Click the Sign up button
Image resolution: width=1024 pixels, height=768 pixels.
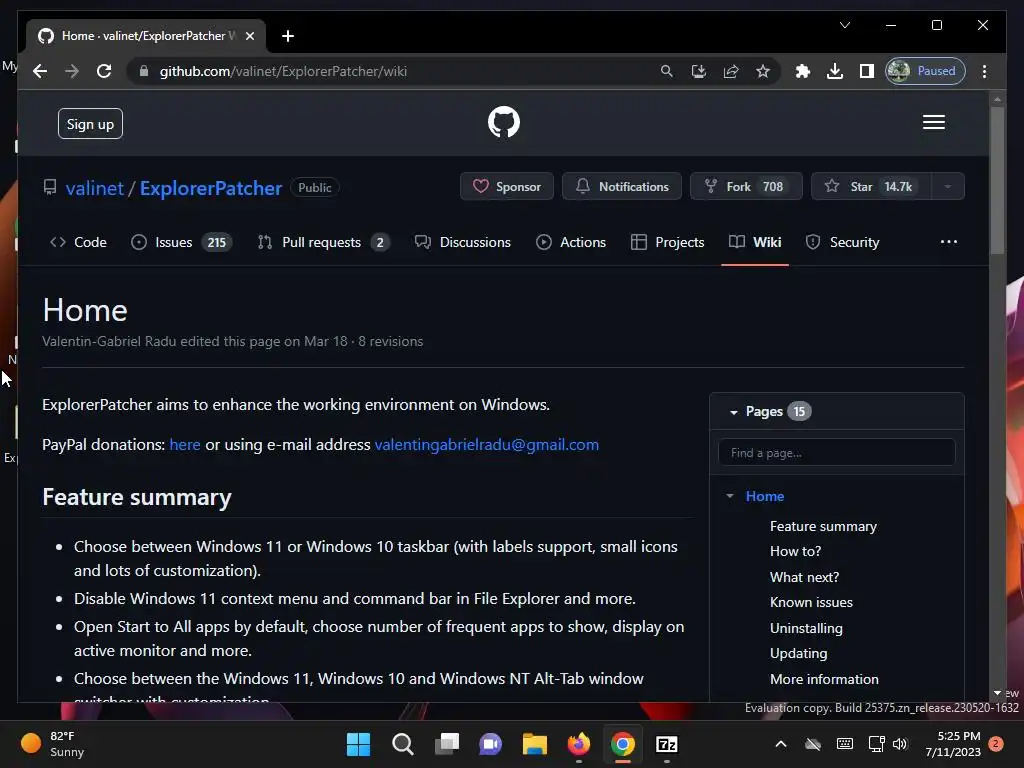pyautogui.click(x=90, y=123)
